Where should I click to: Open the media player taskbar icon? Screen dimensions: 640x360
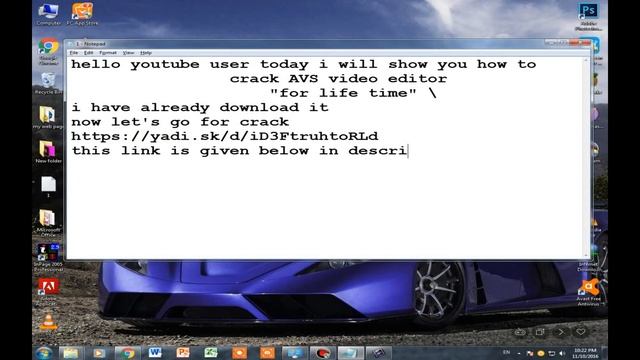99,353
